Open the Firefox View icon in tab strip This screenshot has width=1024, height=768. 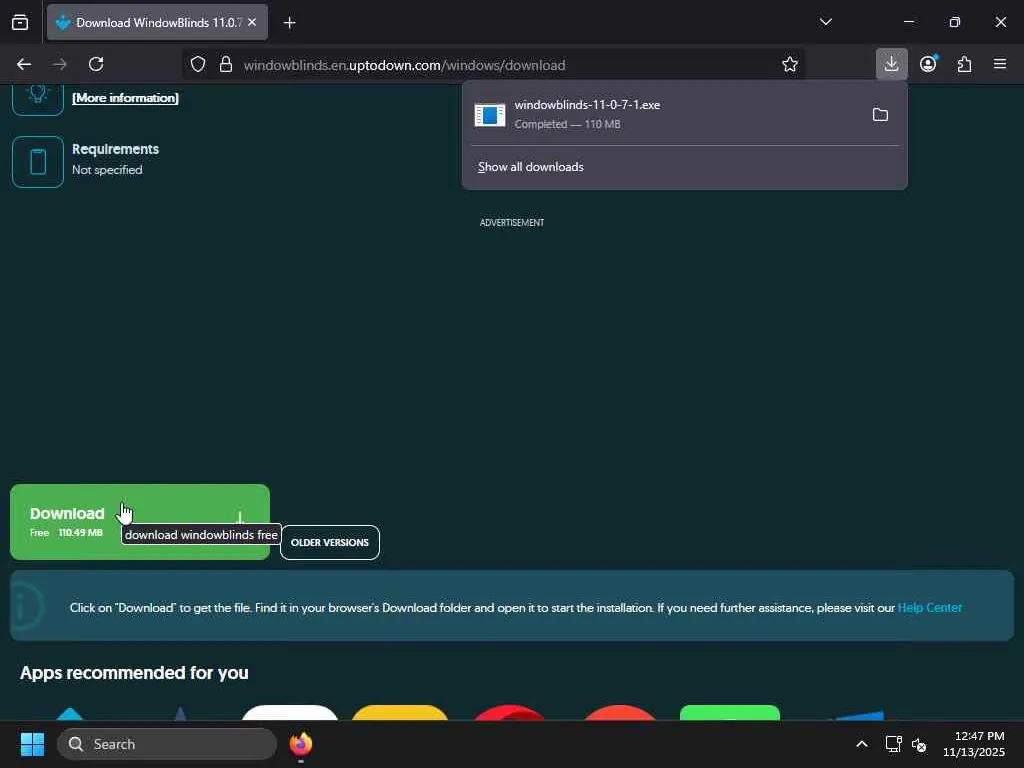point(20,22)
